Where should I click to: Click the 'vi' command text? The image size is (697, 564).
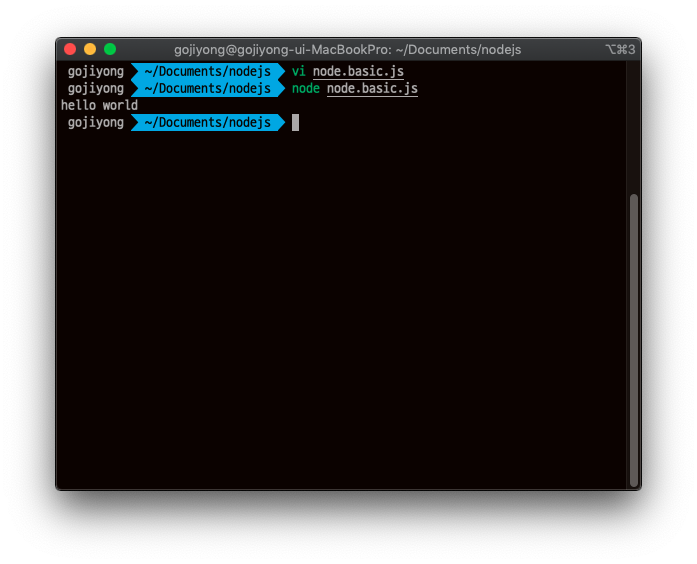coord(299,71)
